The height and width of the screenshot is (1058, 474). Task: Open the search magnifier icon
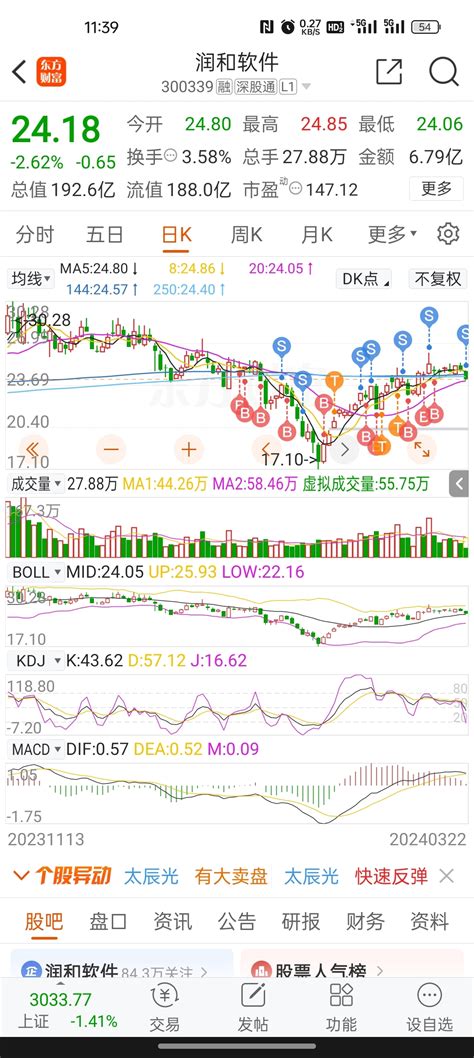(x=444, y=71)
